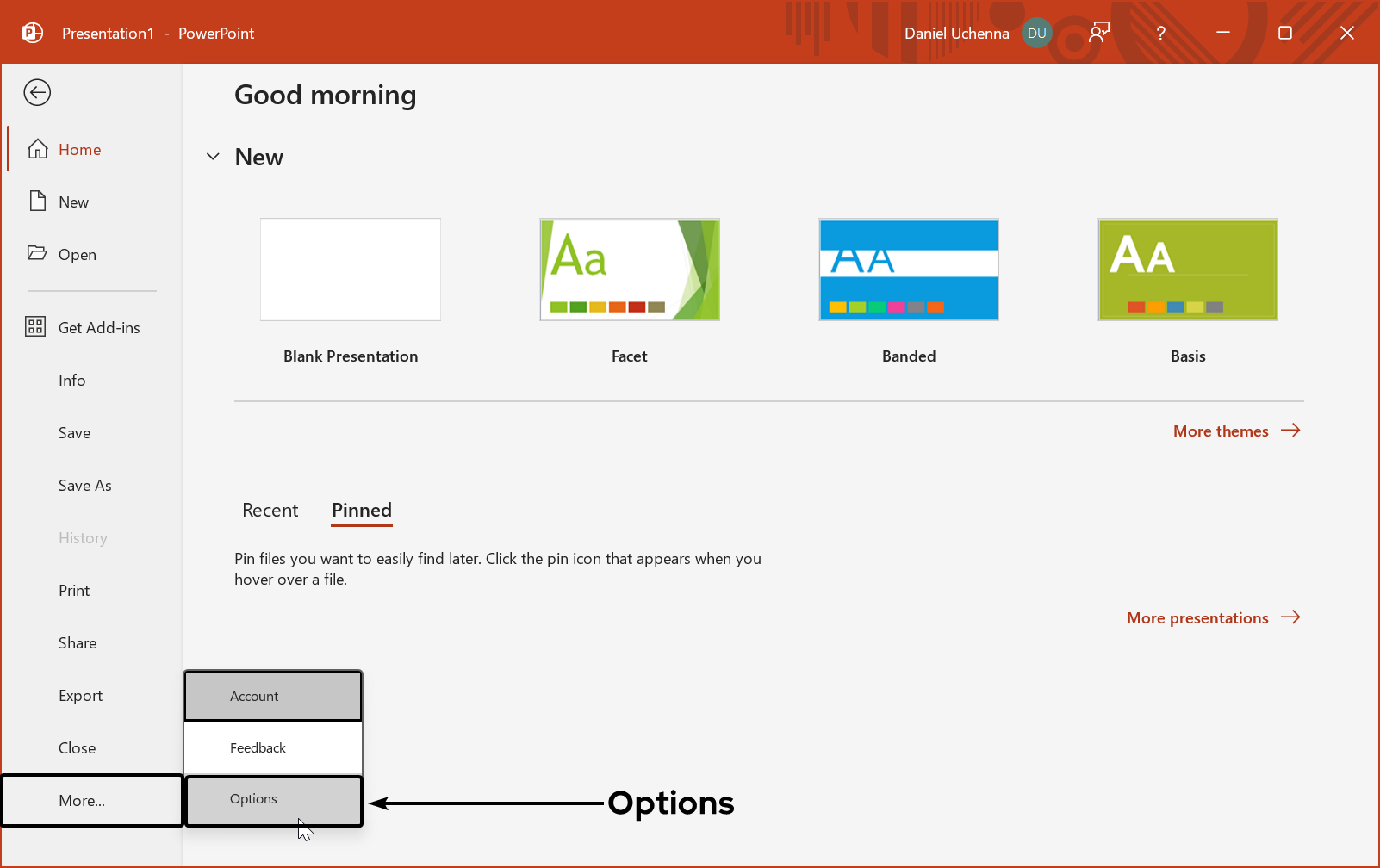Image resolution: width=1380 pixels, height=868 pixels.
Task: Click the Help question mark icon
Action: point(1160,34)
